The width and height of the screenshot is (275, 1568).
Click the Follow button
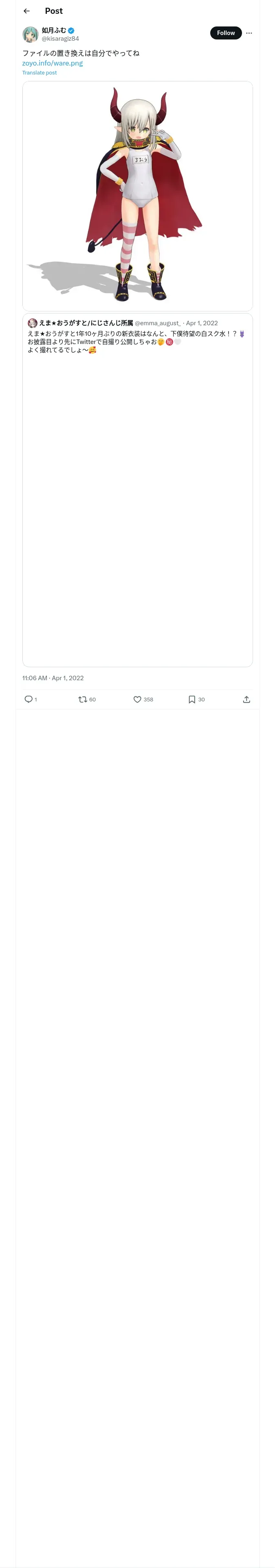coord(226,33)
